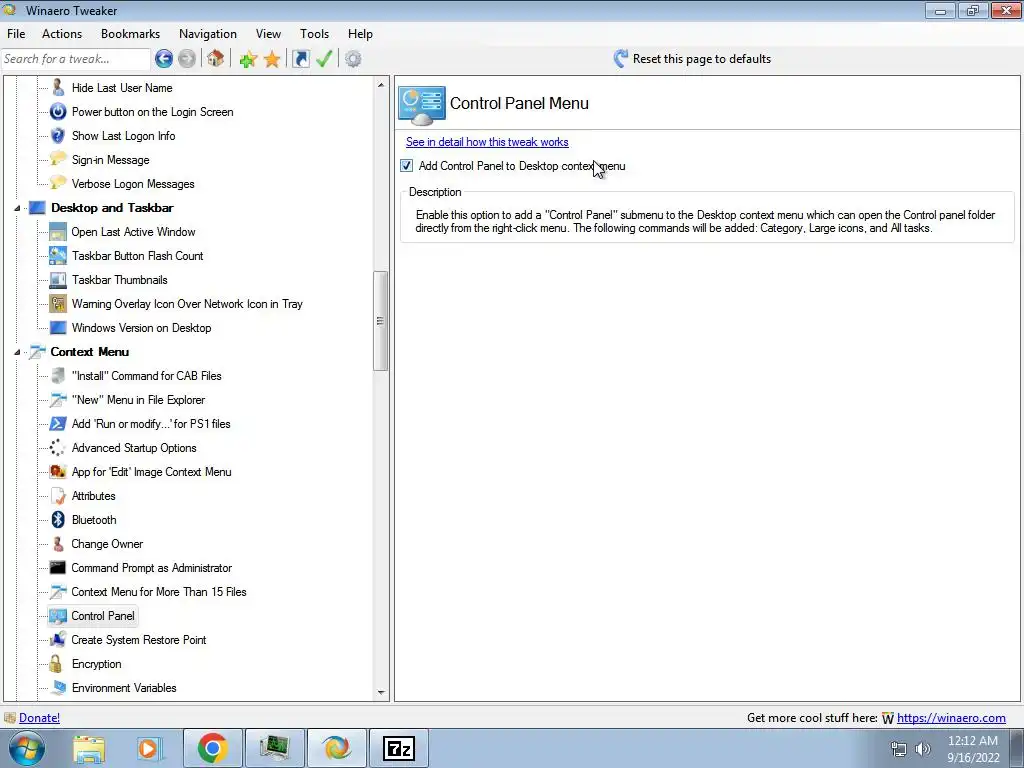Screen dimensions: 1024x768
Task: Select the Control Panel tree item
Action: pos(103,616)
